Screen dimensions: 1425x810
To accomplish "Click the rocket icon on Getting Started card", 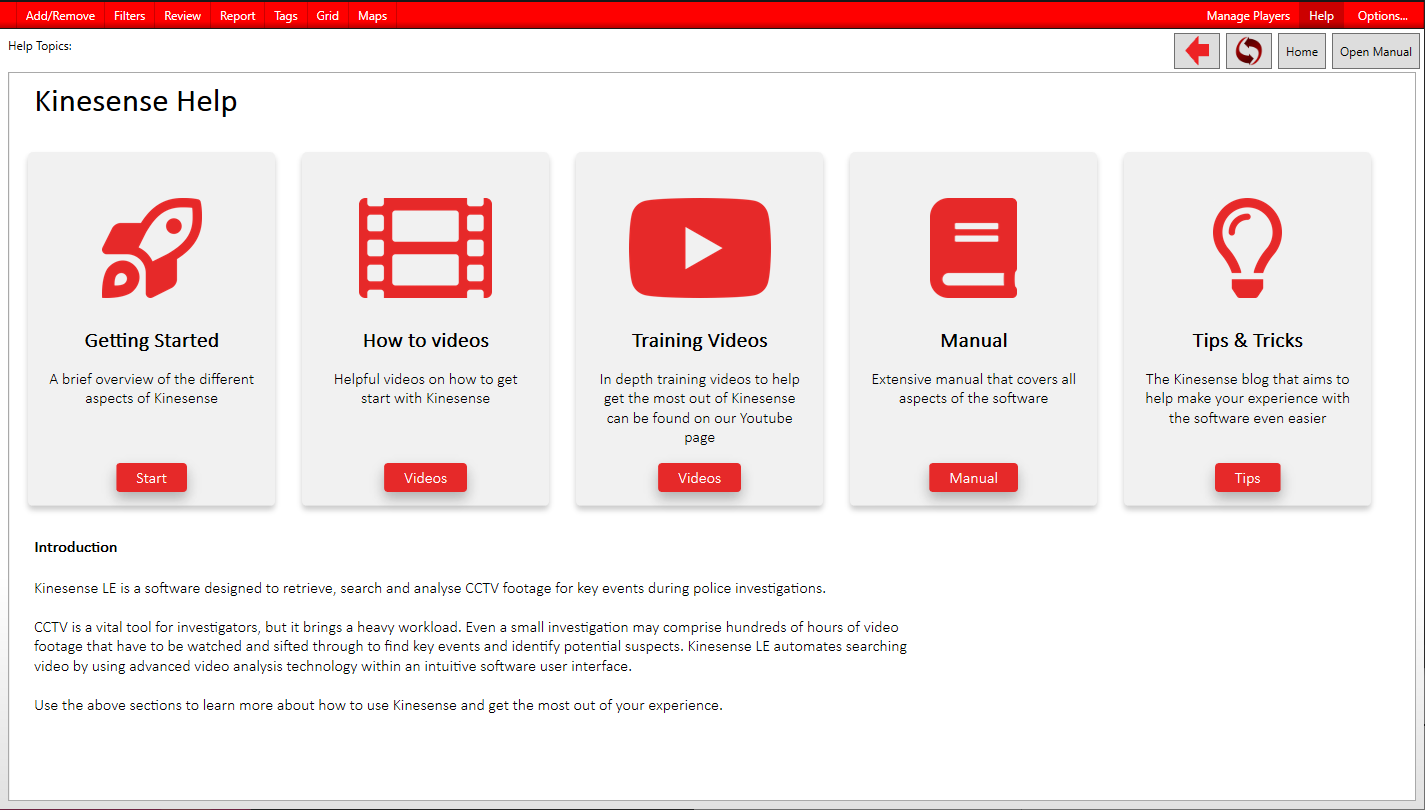I will pyautogui.click(x=152, y=248).
